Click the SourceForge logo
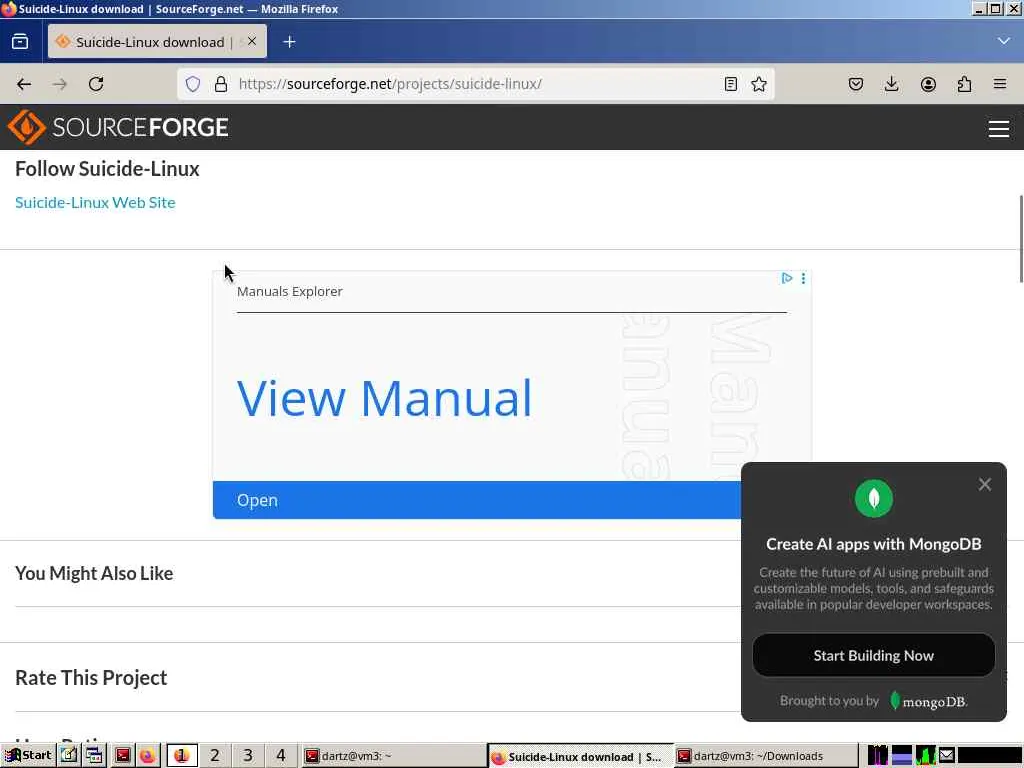 [x=118, y=127]
